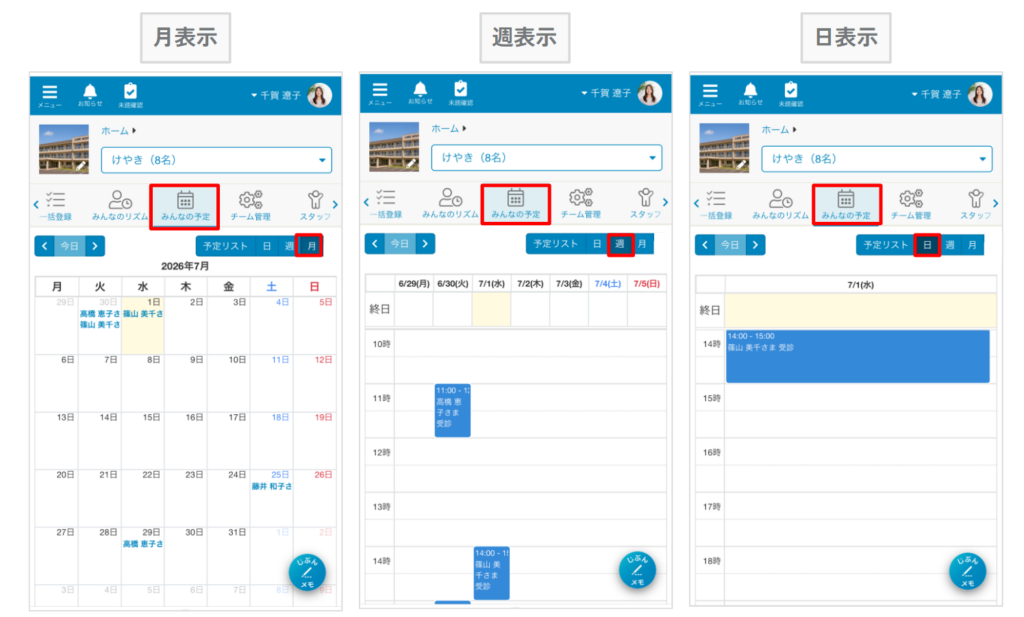Click 藤井 和子さ entry on 25日
The width and height of the screenshot is (1024, 617).
[272, 486]
